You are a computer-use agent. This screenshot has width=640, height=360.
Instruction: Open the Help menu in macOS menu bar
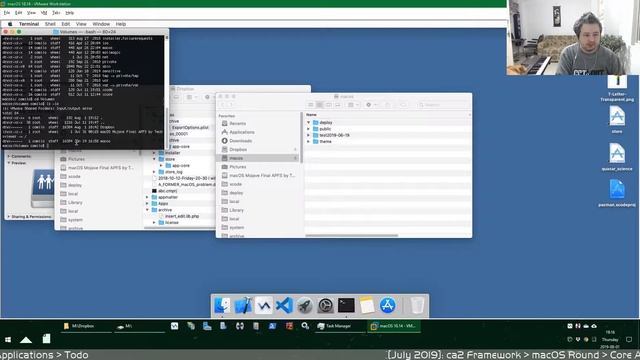point(120,24)
